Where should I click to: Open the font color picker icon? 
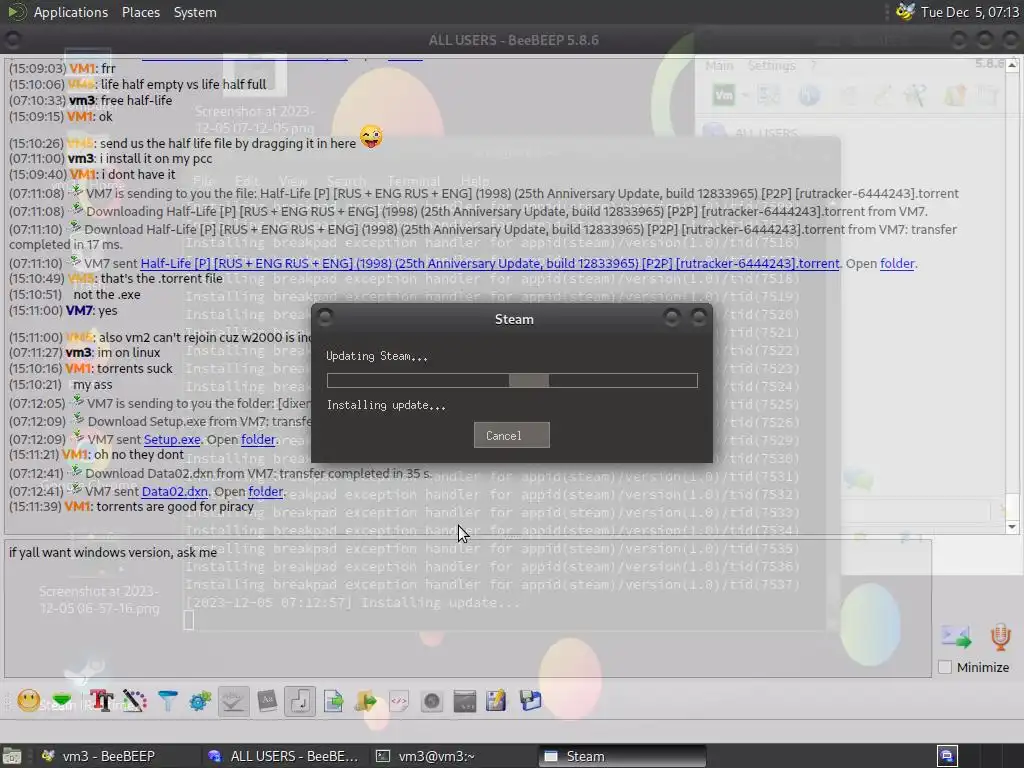click(135, 701)
